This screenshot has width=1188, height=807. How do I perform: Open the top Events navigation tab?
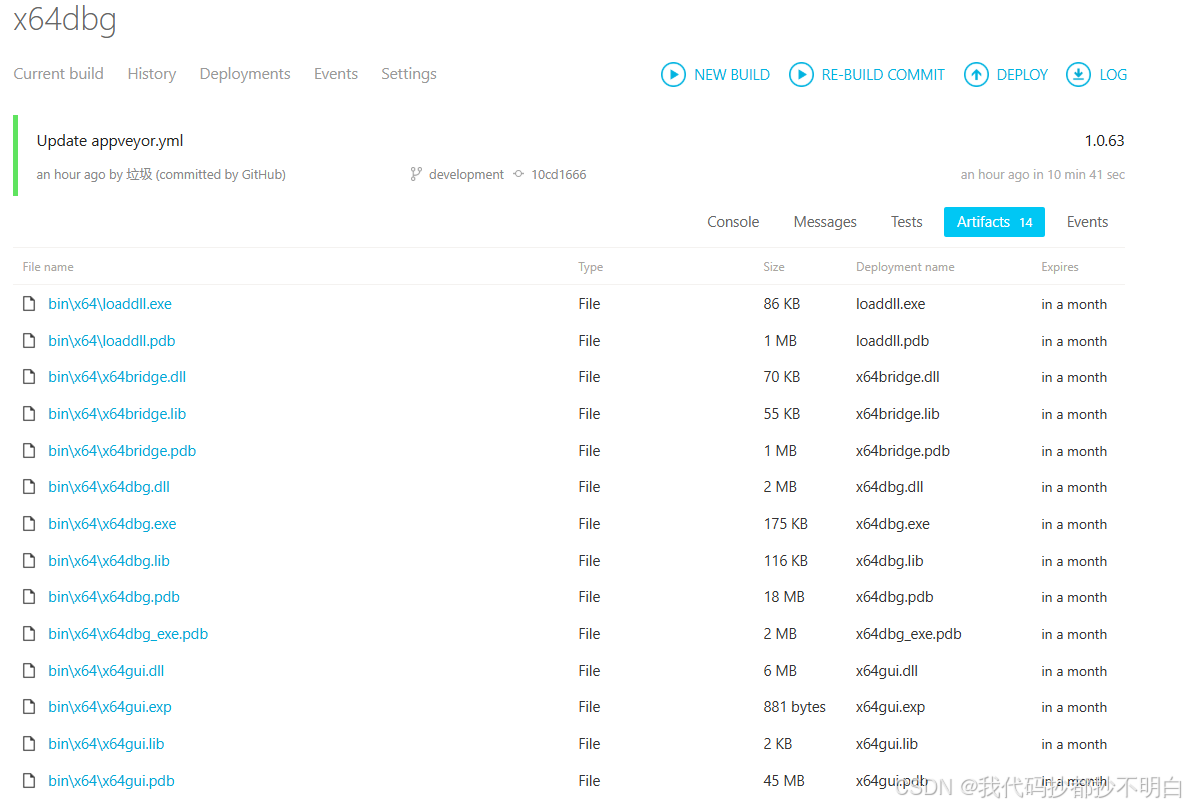point(336,74)
